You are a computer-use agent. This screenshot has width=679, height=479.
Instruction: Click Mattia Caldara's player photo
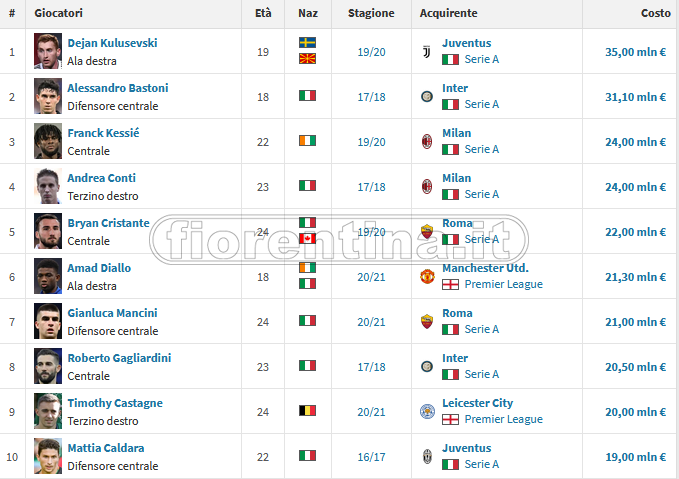click(47, 456)
